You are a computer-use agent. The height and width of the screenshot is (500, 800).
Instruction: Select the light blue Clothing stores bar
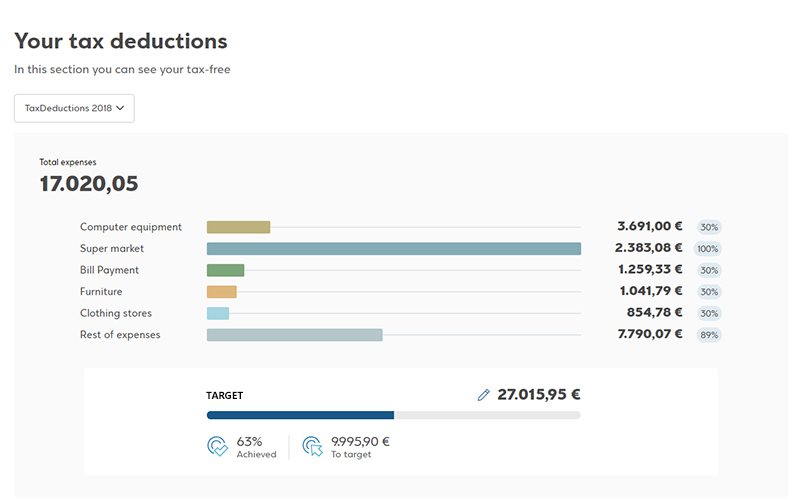[218, 313]
